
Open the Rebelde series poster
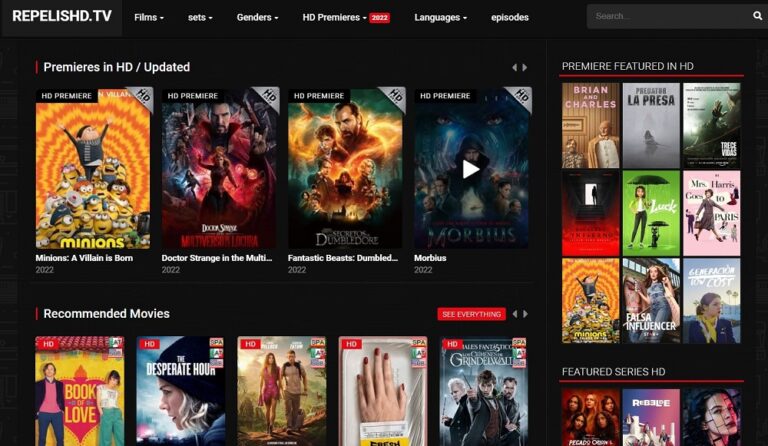[651, 418]
